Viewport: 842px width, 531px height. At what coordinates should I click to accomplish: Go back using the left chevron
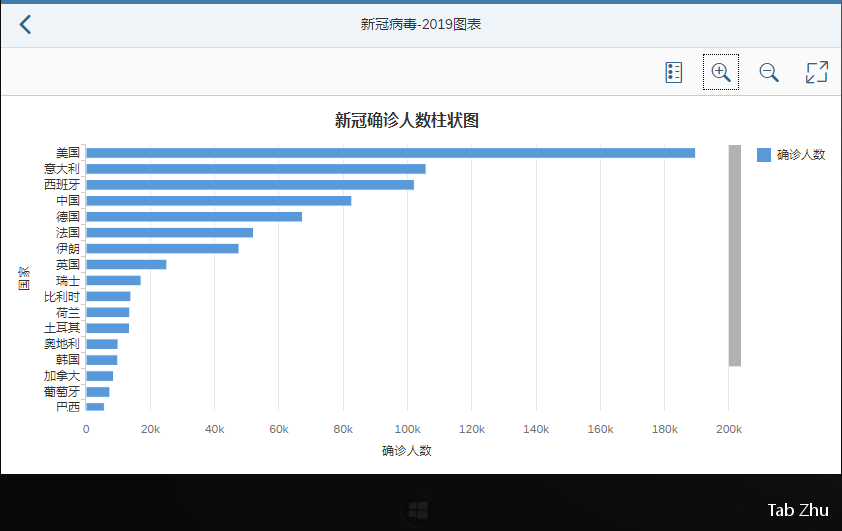click(x=25, y=24)
